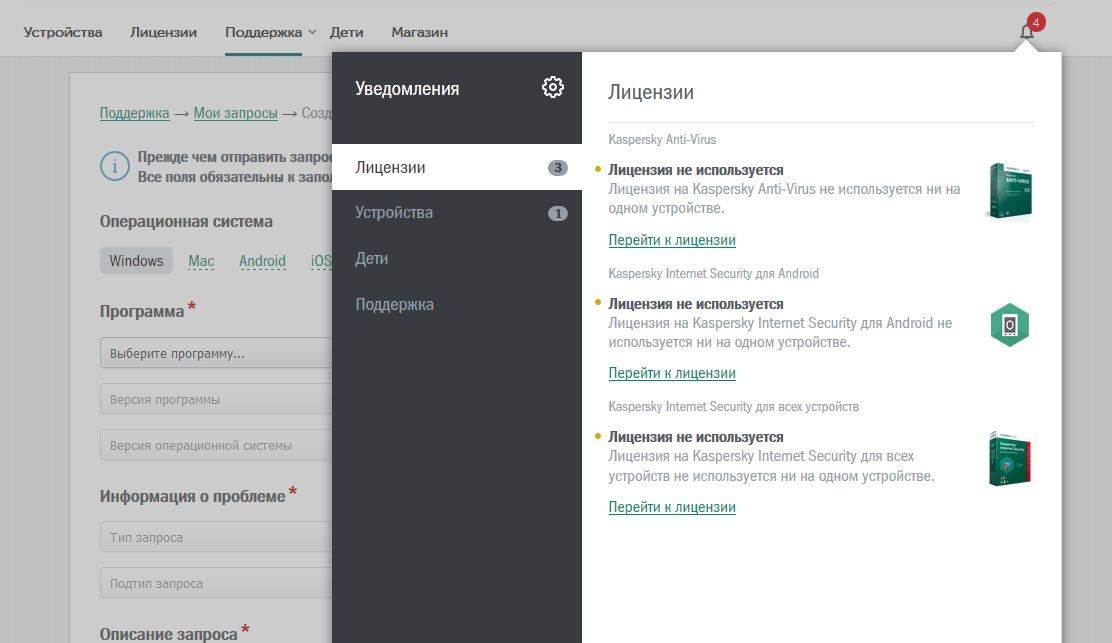The width and height of the screenshot is (1112, 643).
Task: Click 'Kaspersky Internet Security для всех устройств' label
Action: [733, 407]
